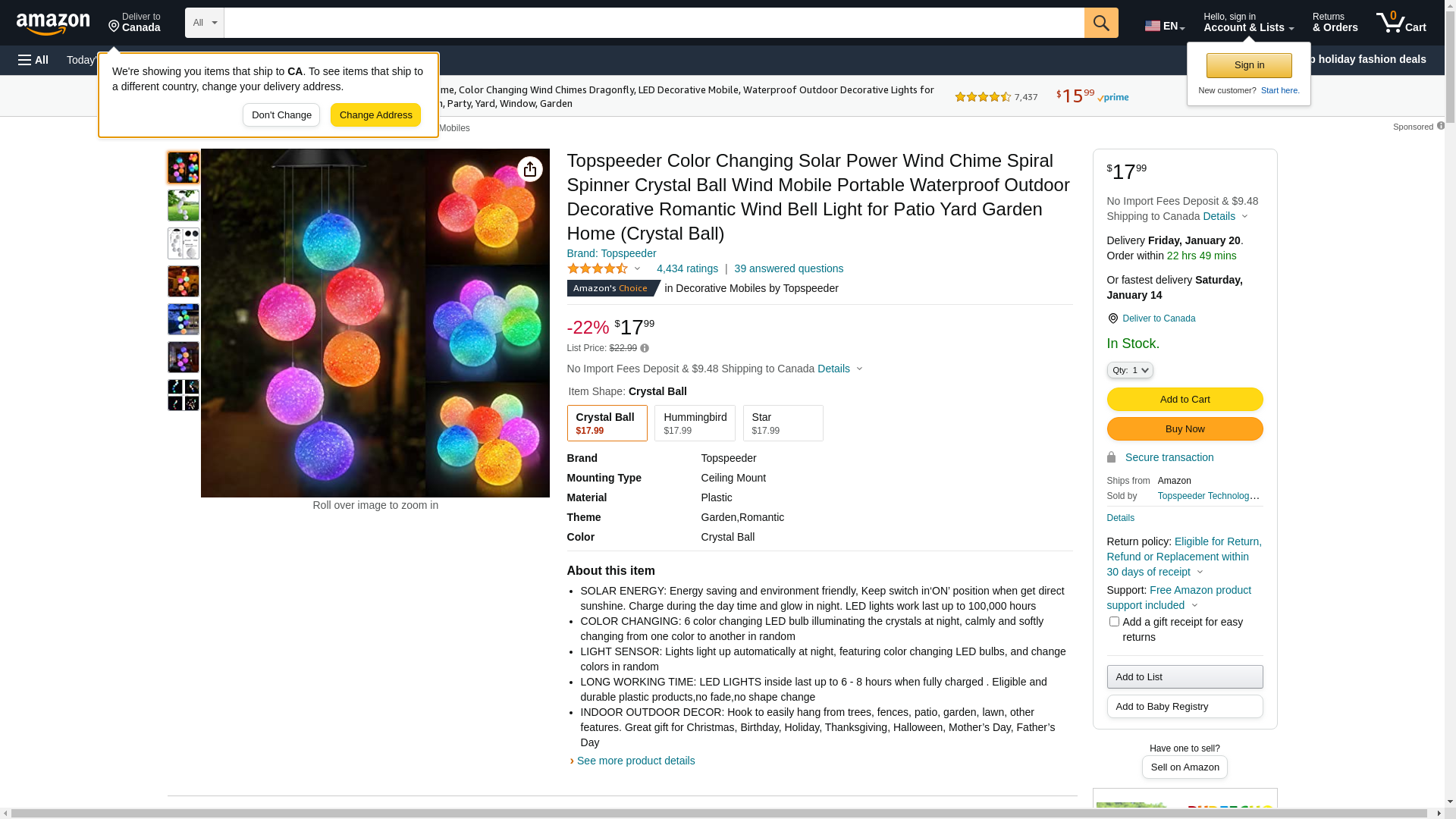
Task: Open the search category All dropdown
Action: pyautogui.click(x=204, y=23)
